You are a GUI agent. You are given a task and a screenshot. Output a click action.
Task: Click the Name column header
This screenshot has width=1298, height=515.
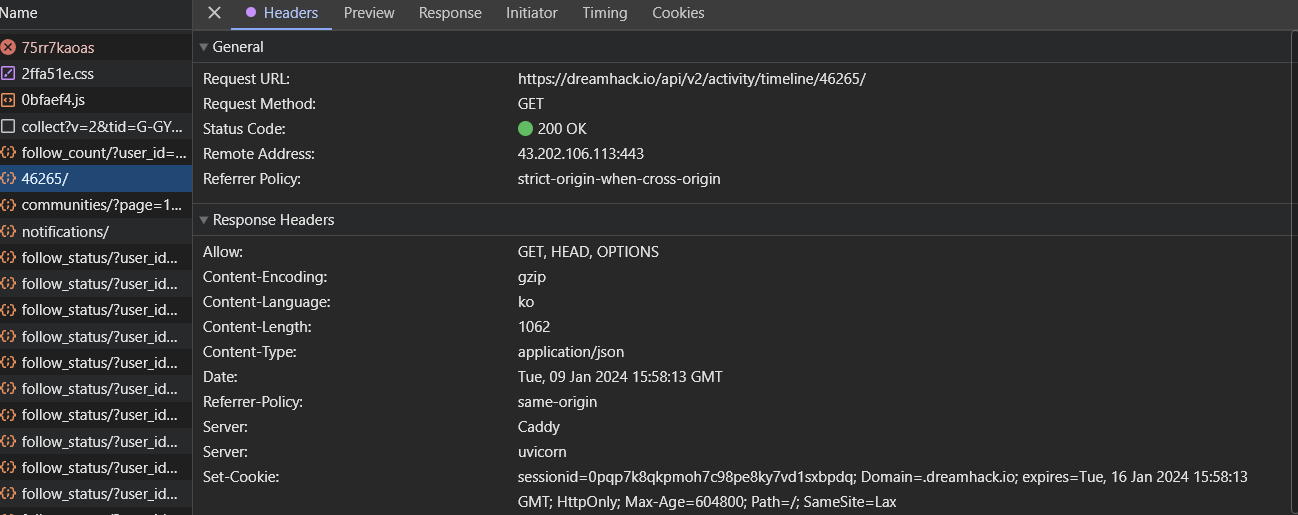click(20, 13)
